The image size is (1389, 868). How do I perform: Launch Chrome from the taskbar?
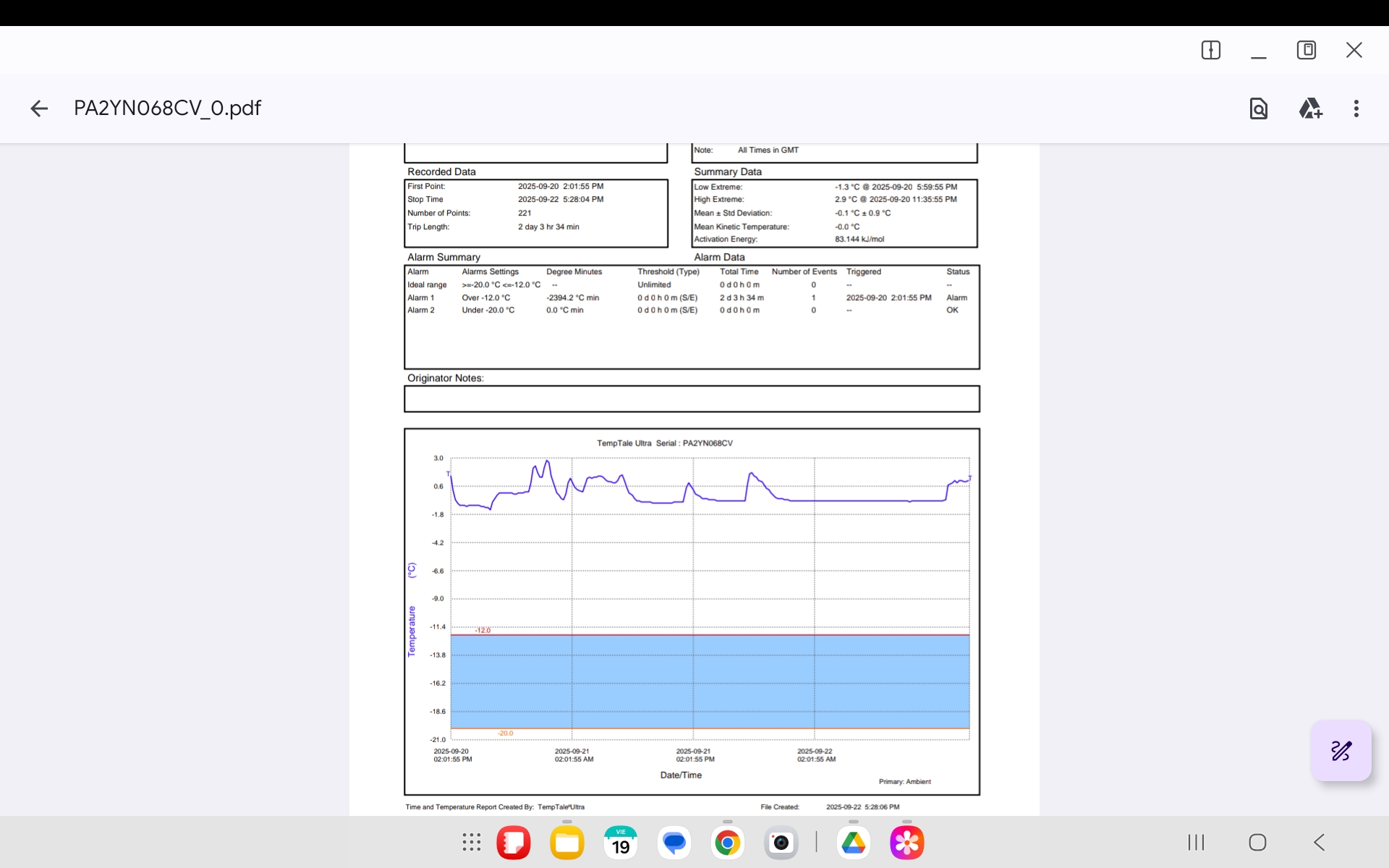pos(728,843)
